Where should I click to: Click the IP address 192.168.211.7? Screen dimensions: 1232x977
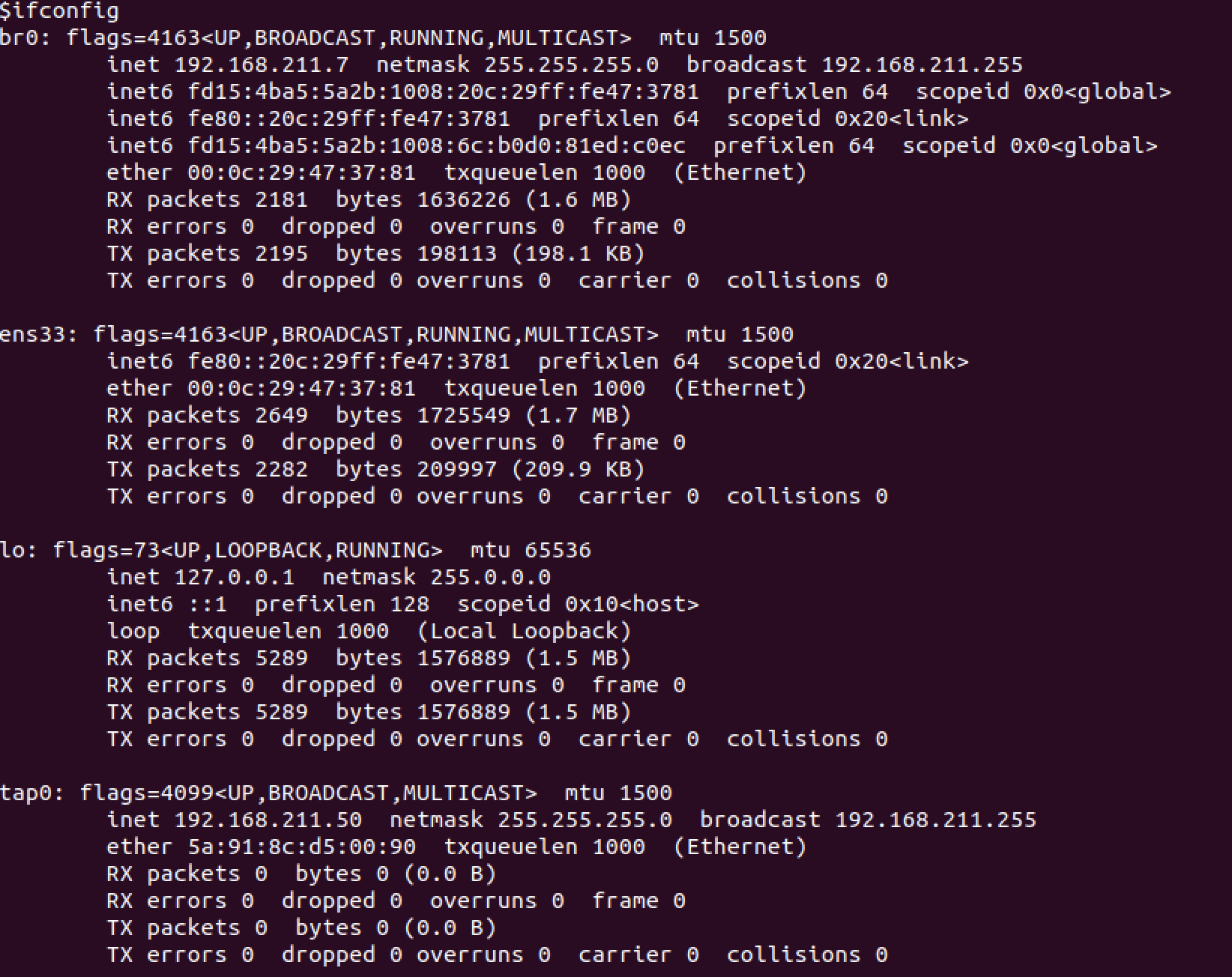tap(262, 64)
